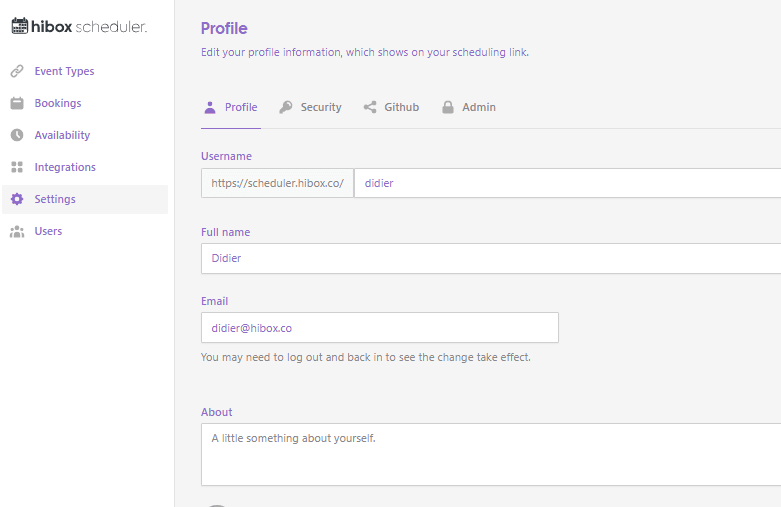Click the Security key icon
Viewport: 781px width, 507px height.
[286, 107]
